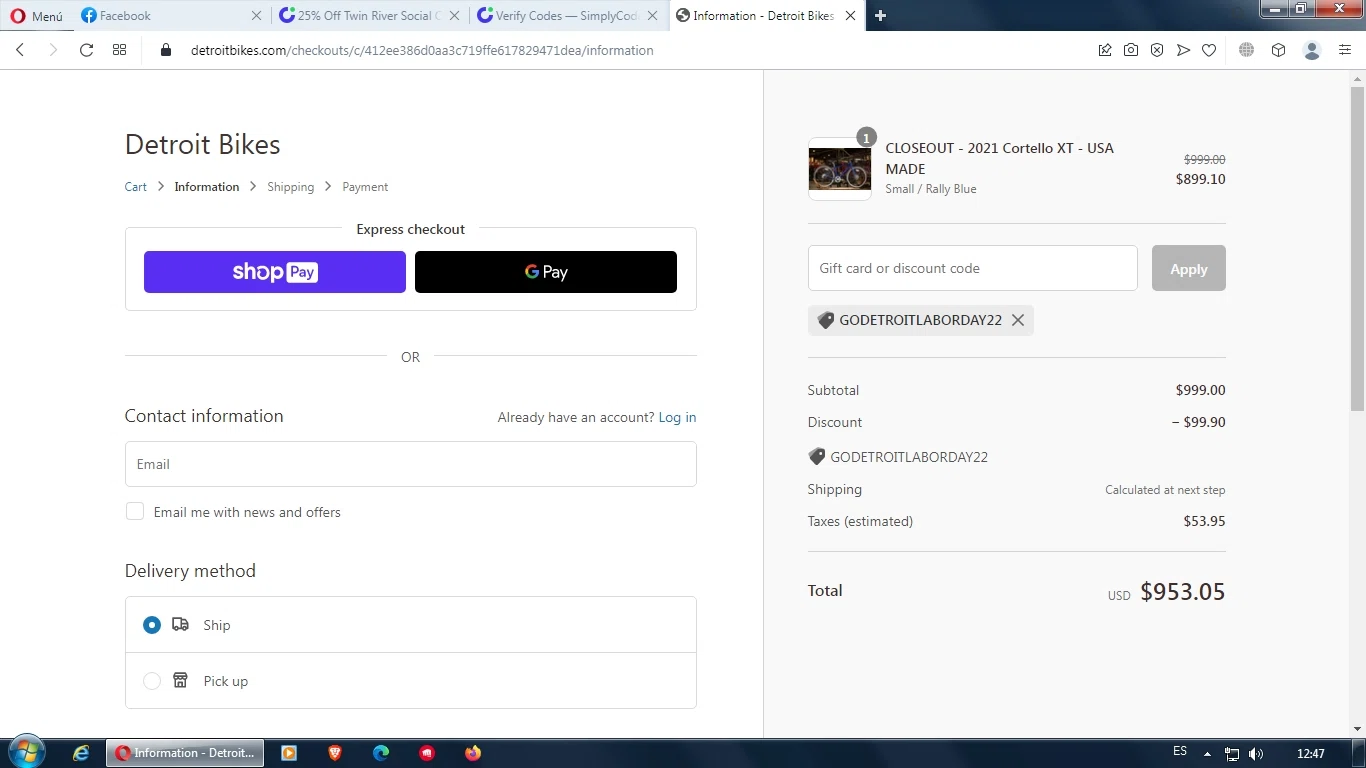The width and height of the screenshot is (1366, 768).
Task: Open the Windows Start menu
Action: 26,752
